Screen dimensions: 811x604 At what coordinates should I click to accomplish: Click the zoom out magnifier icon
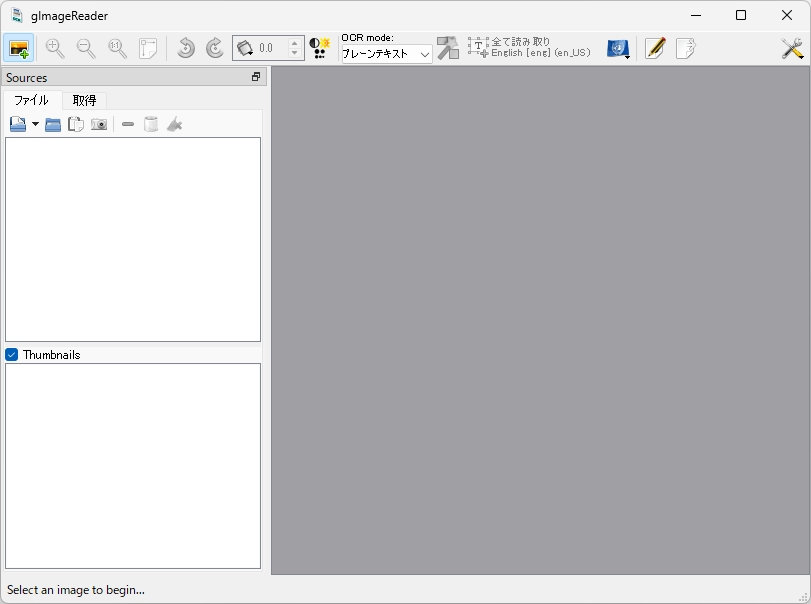point(86,49)
